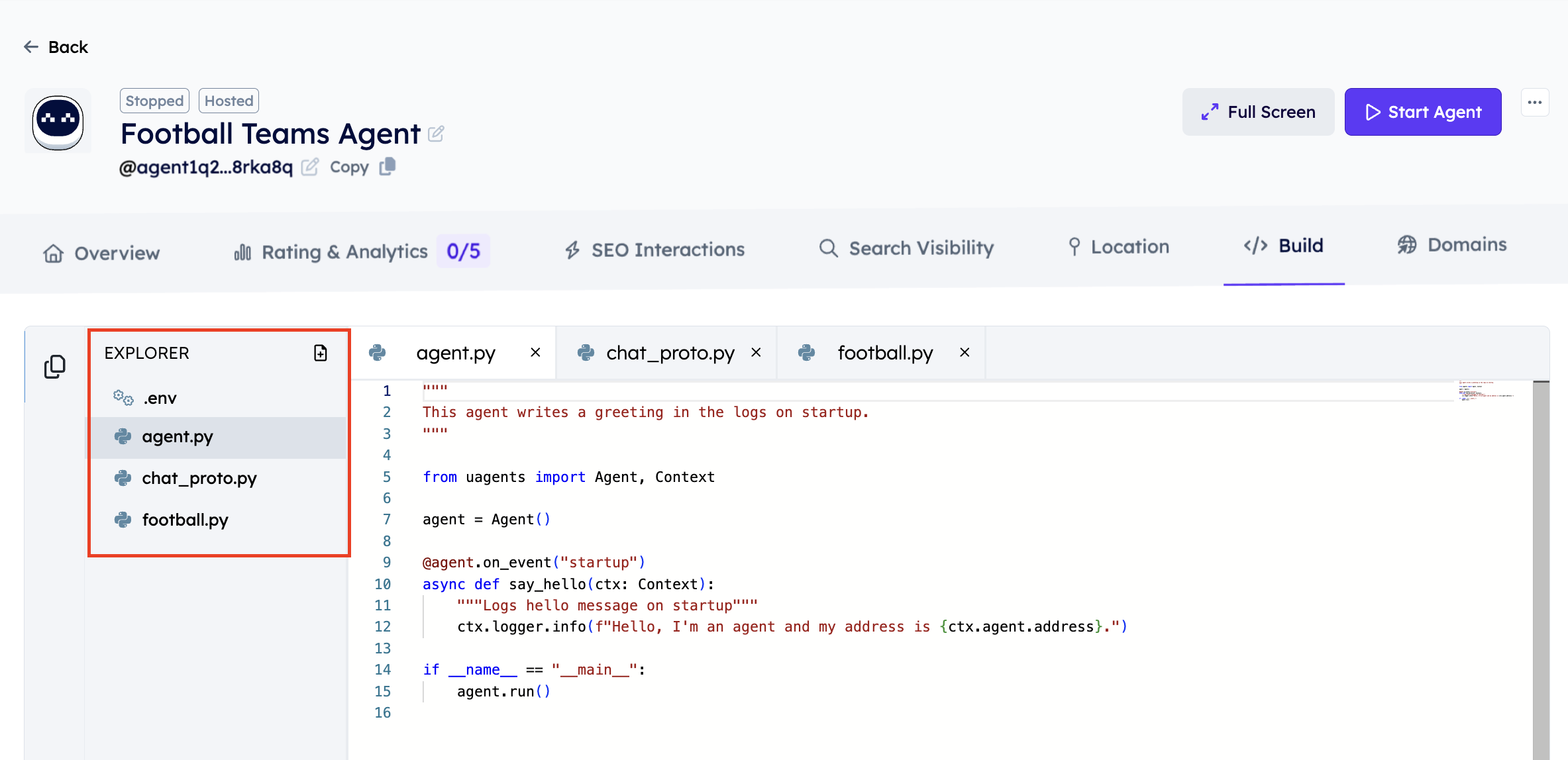Click the Full Screen button

(x=1258, y=112)
